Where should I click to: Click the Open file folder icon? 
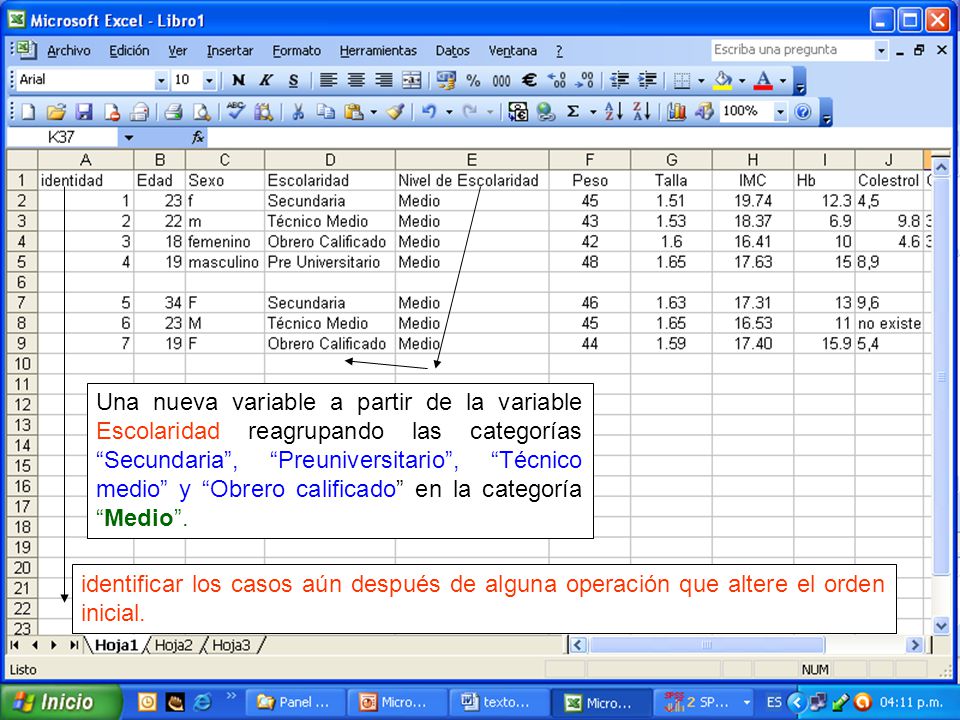(x=56, y=112)
